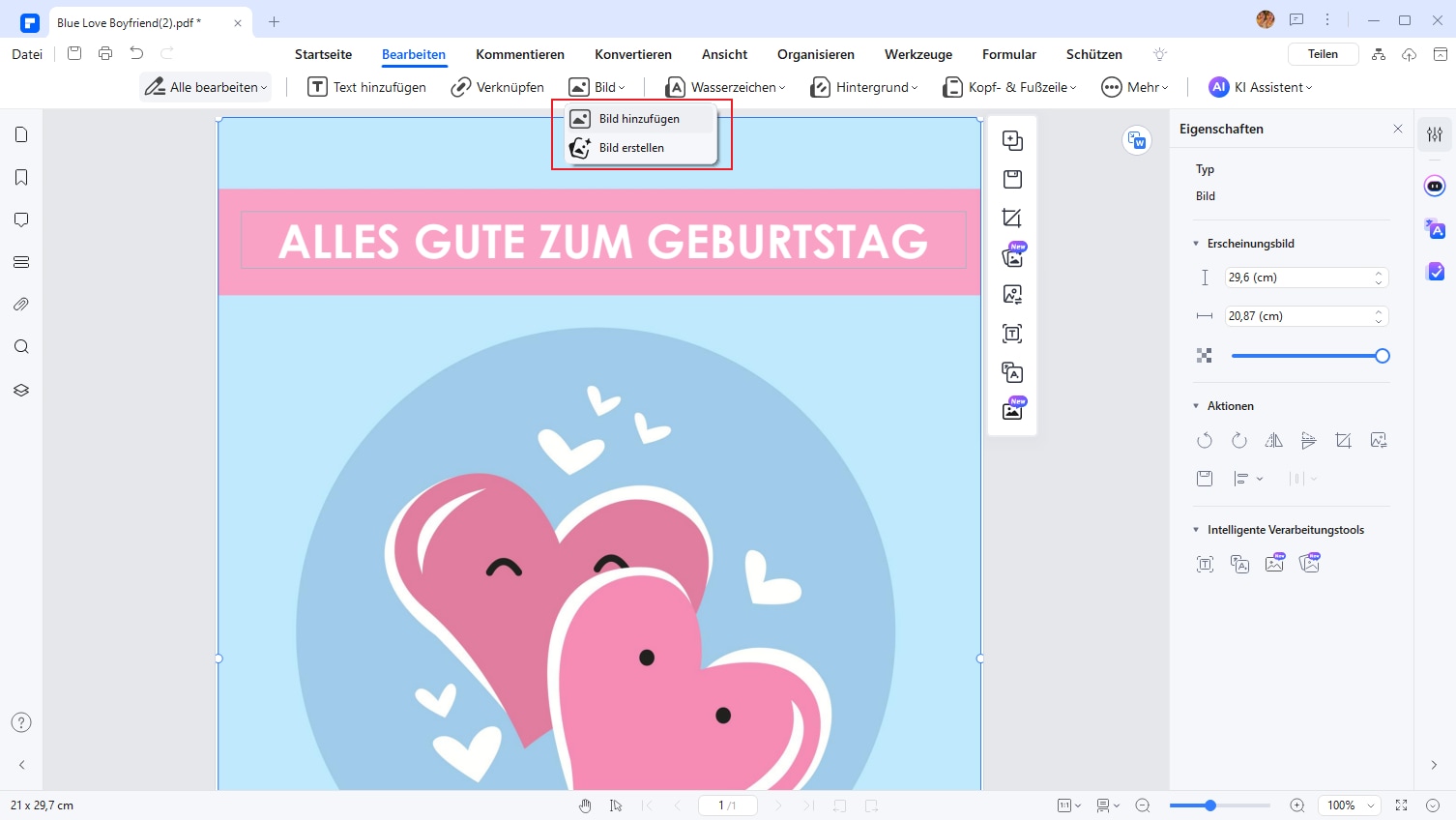The width and height of the screenshot is (1456, 820).
Task: Rotate image counterclockwise in Aktionen
Action: 1205,441
